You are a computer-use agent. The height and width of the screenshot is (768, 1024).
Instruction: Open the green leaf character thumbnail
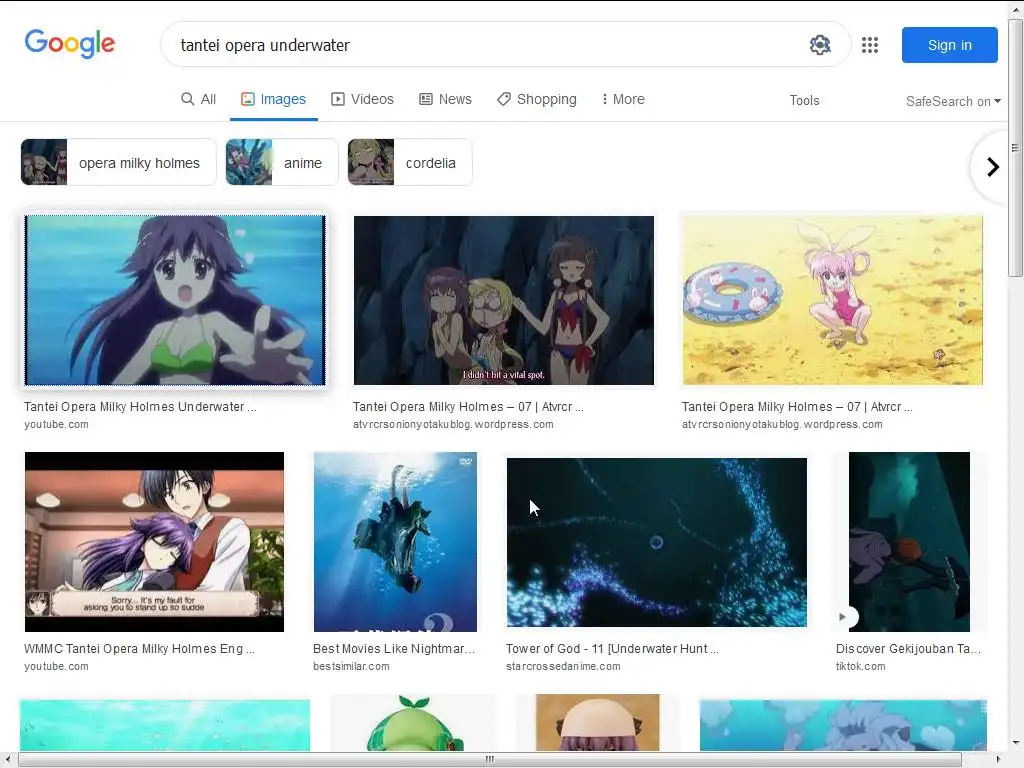point(413,722)
